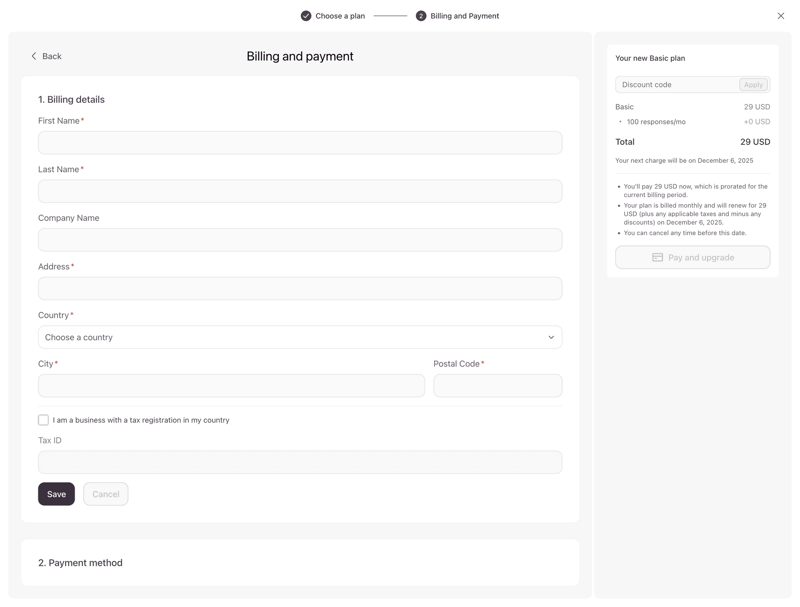Click the Cancel button
Screen dimensions: 800x607
pyautogui.click(x=105, y=493)
